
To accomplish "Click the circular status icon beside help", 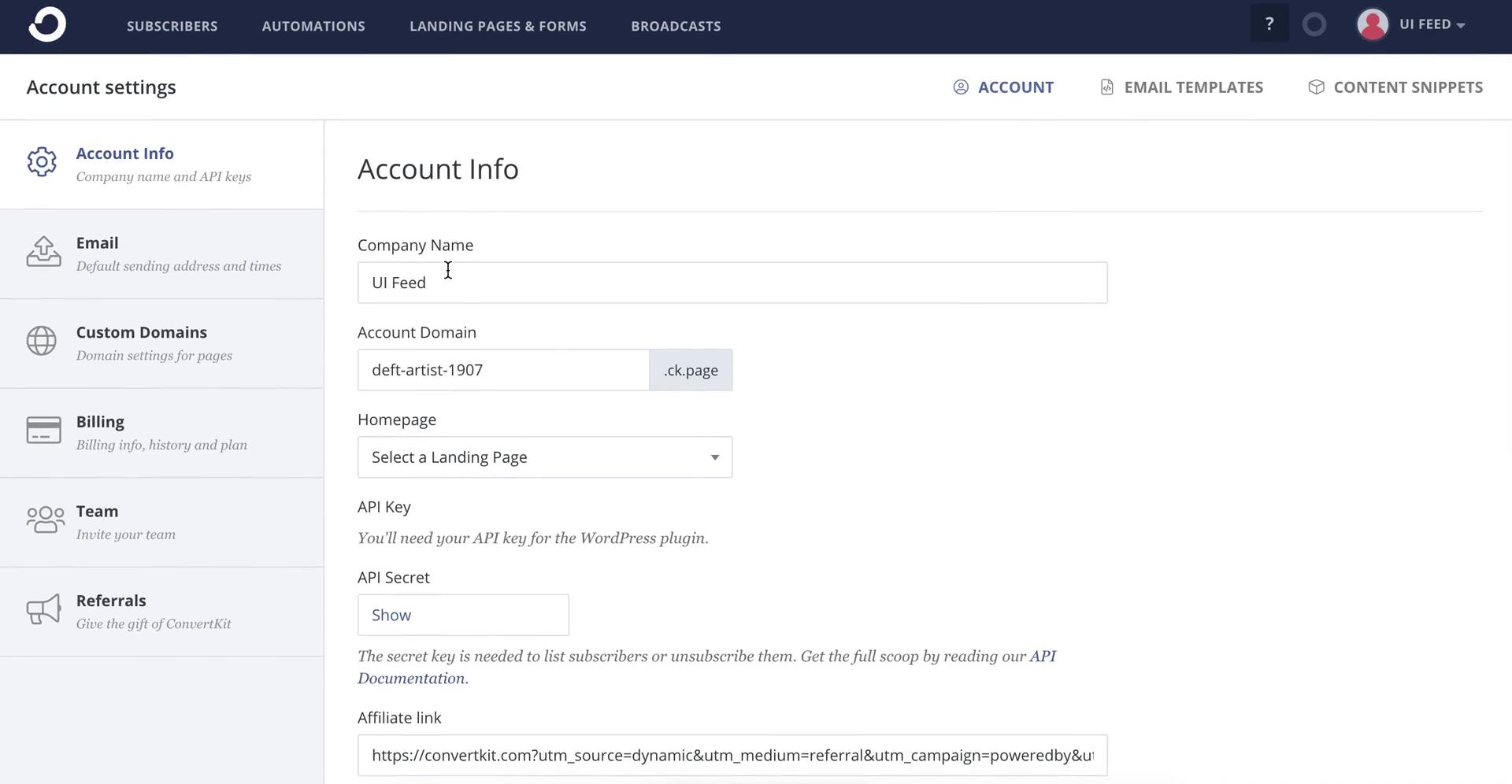I will (1314, 24).
